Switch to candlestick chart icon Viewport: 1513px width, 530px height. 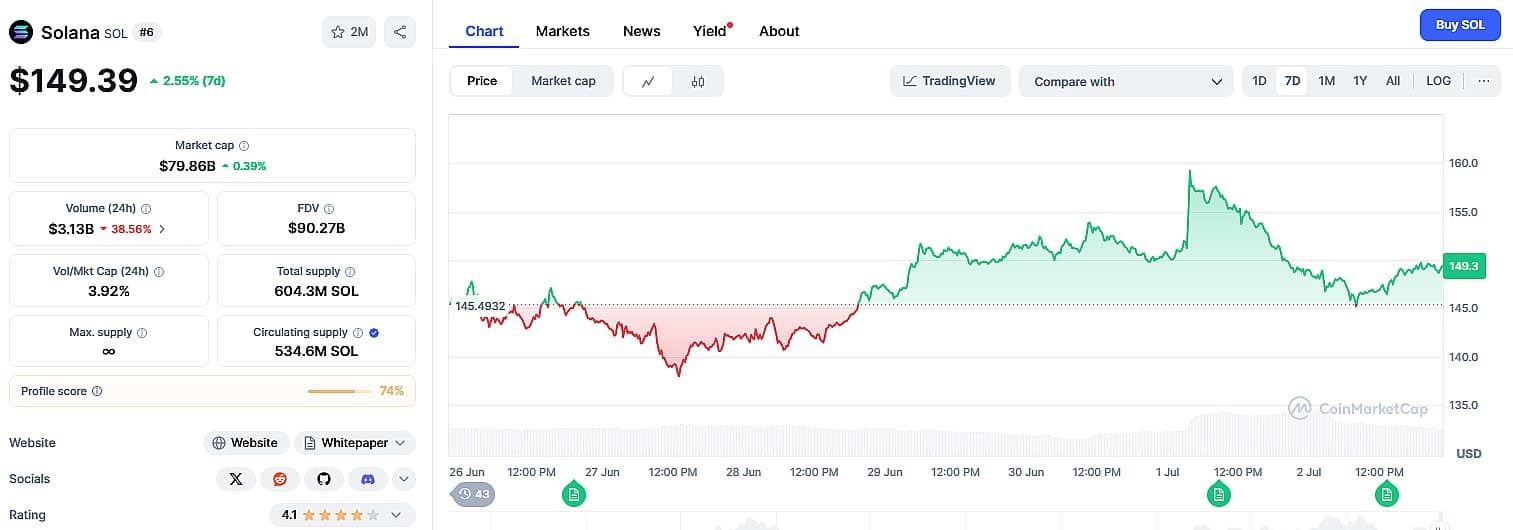point(698,81)
